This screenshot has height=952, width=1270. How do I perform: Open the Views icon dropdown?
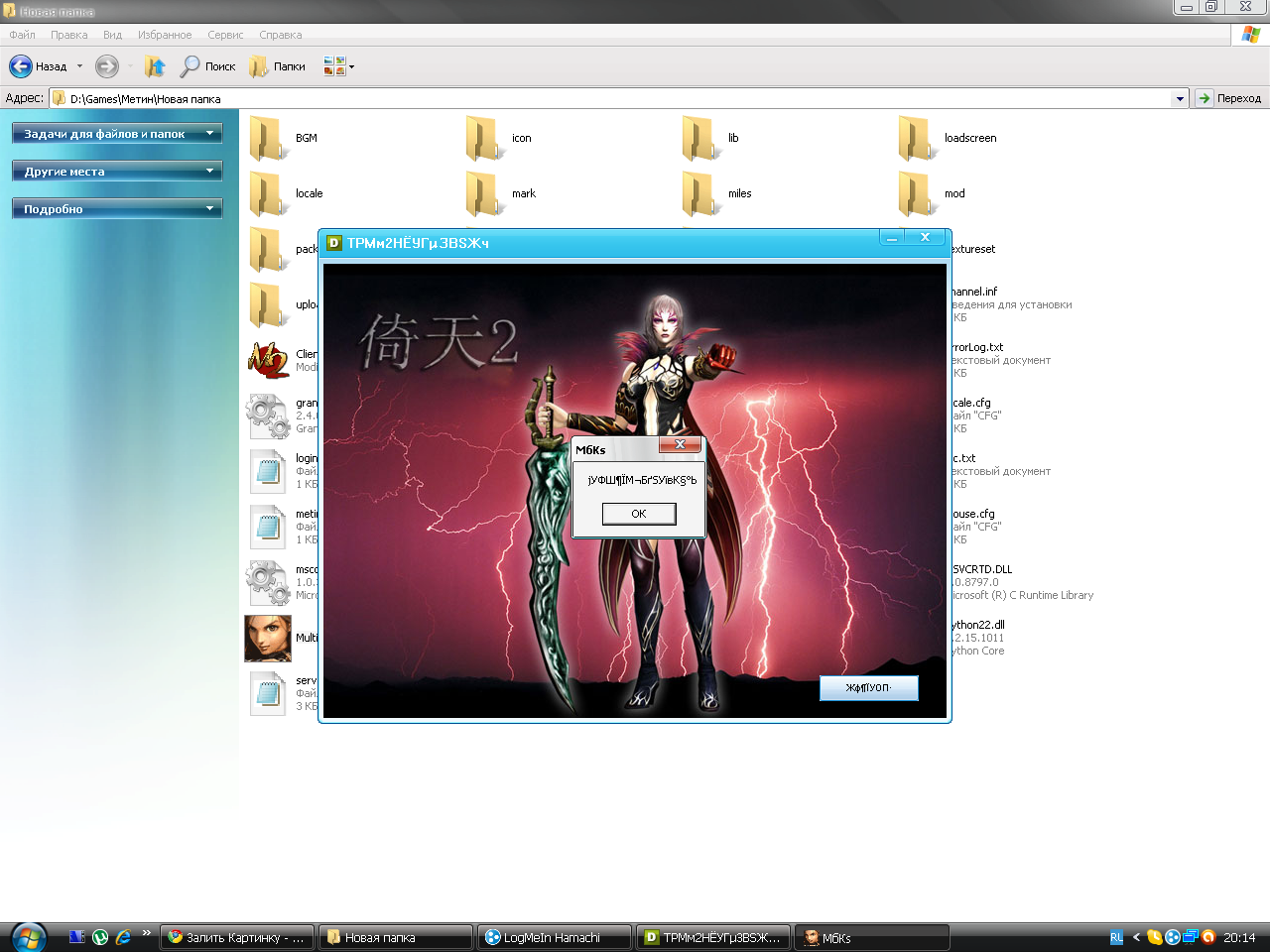coord(338,66)
